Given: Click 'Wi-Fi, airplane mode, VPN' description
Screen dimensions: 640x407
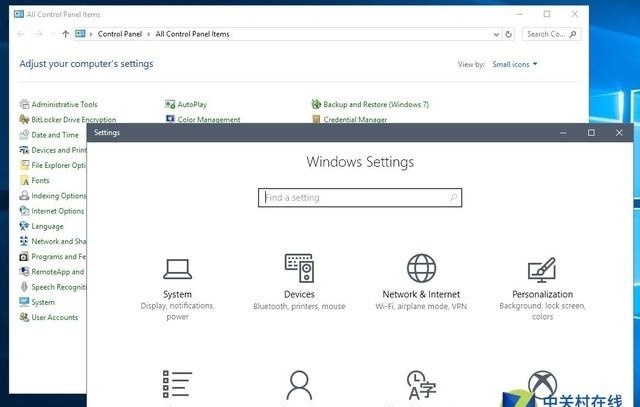Looking at the screenshot, I should tap(421, 306).
